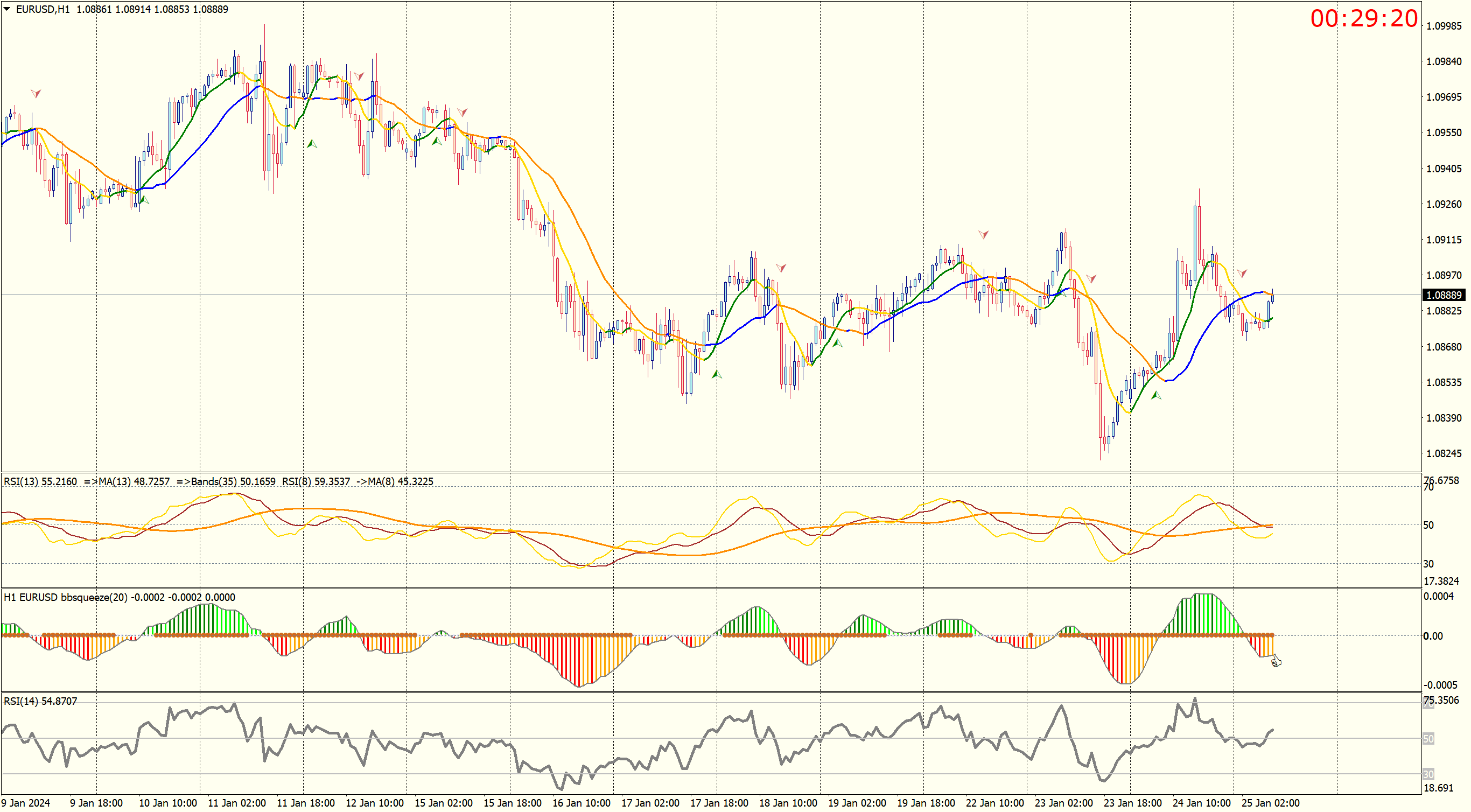This screenshot has height=812, width=1471.
Task: Click the EURUSD,H1 symbol label
Action: coord(43,9)
